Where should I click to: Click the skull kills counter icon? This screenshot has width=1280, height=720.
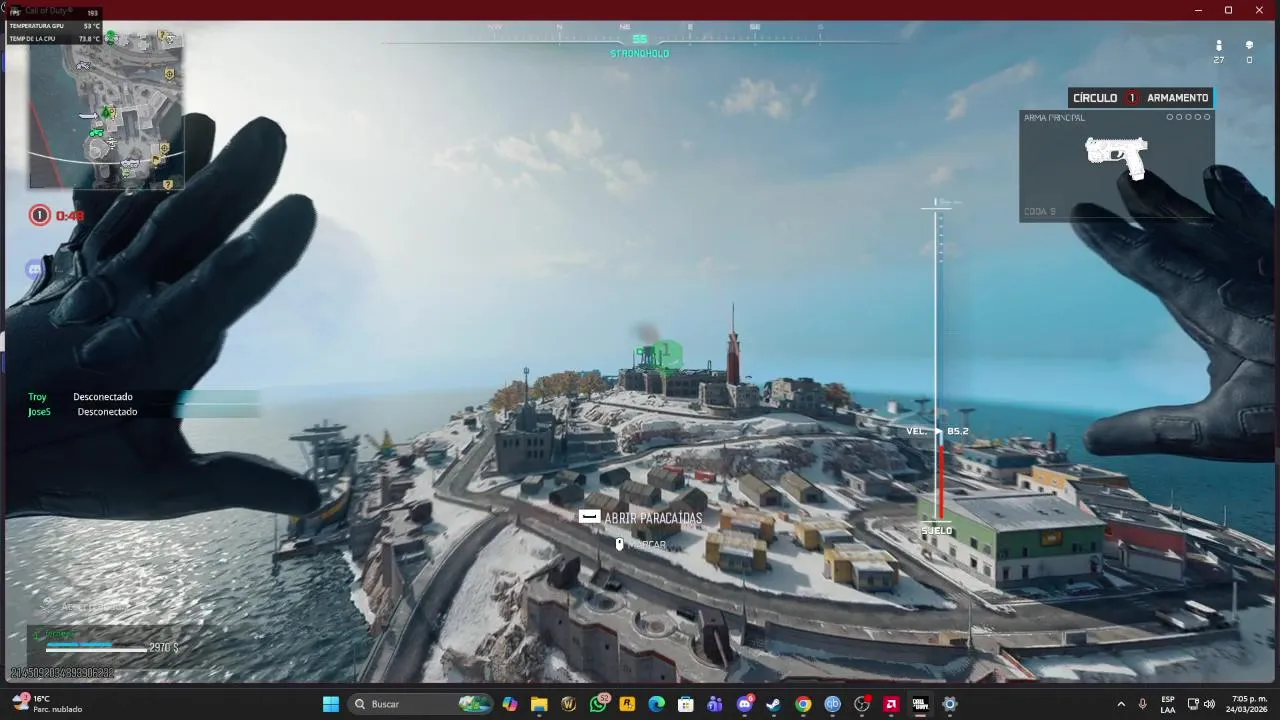pos(1249,46)
